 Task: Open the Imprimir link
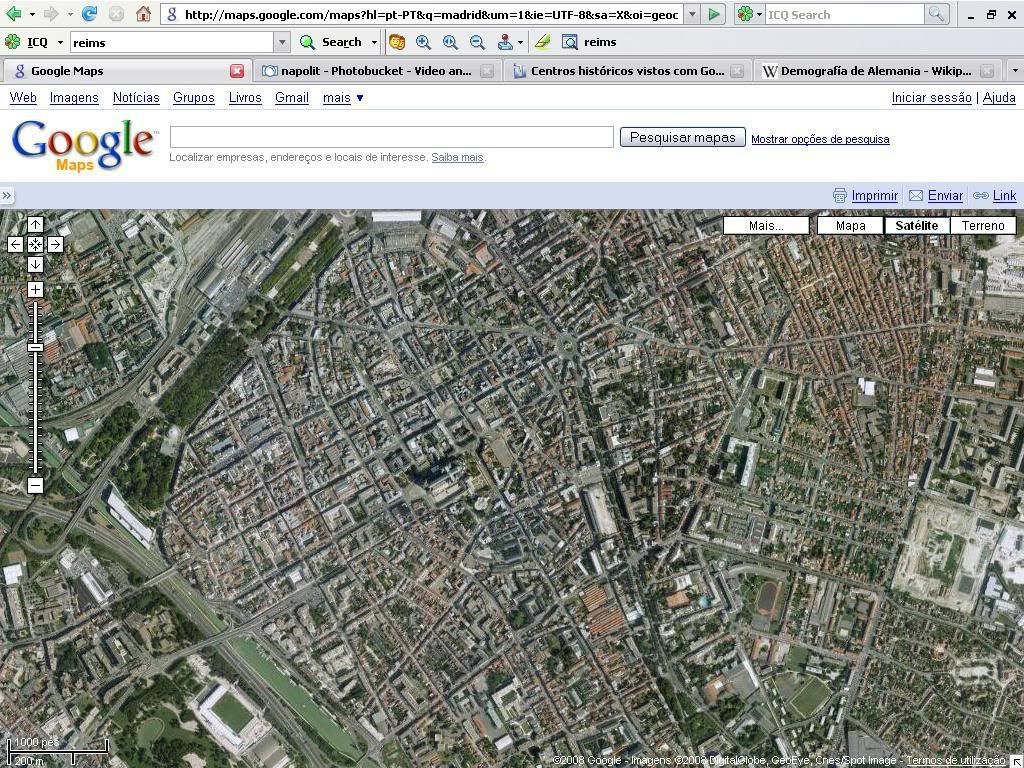874,196
